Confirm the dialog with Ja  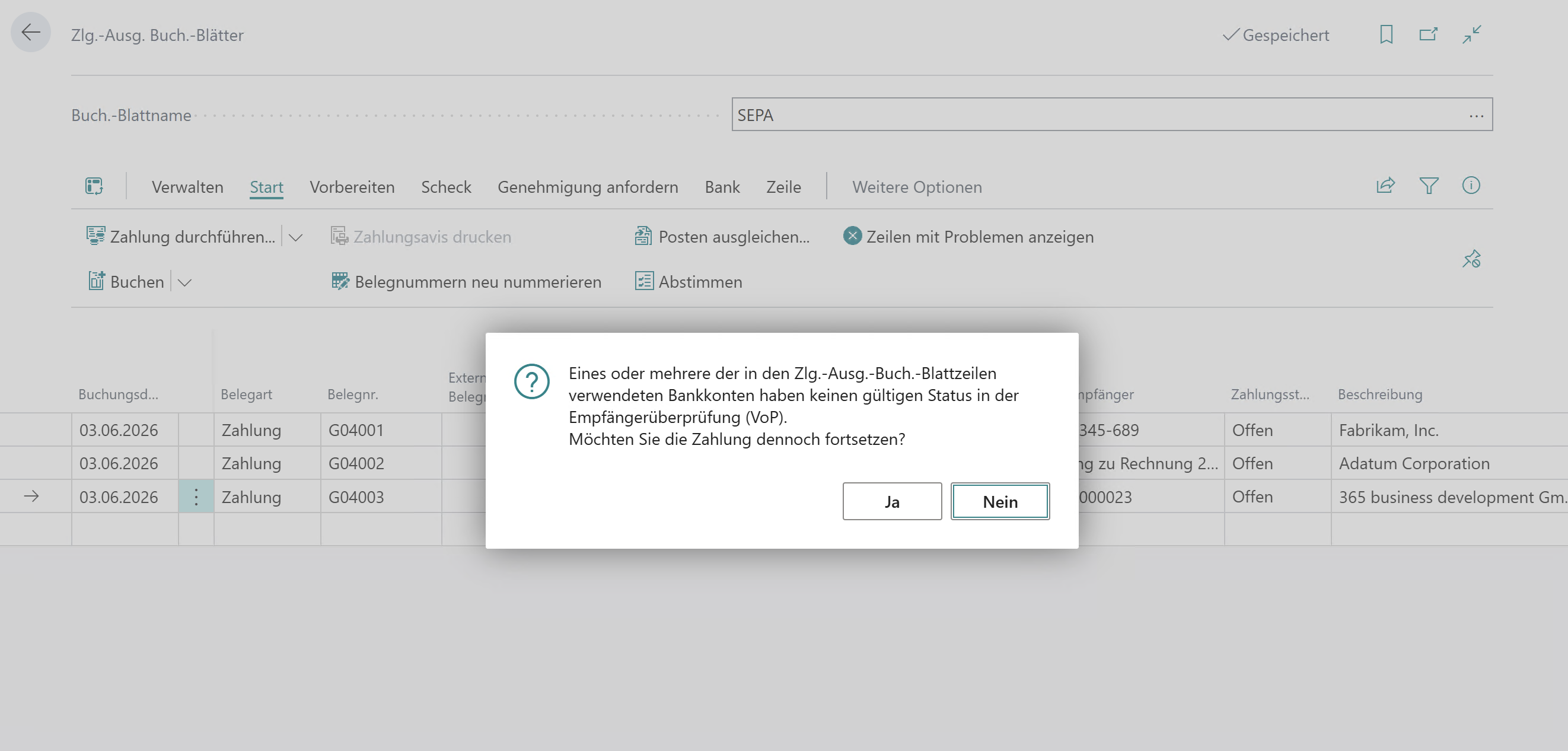click(x=892, y=501)
